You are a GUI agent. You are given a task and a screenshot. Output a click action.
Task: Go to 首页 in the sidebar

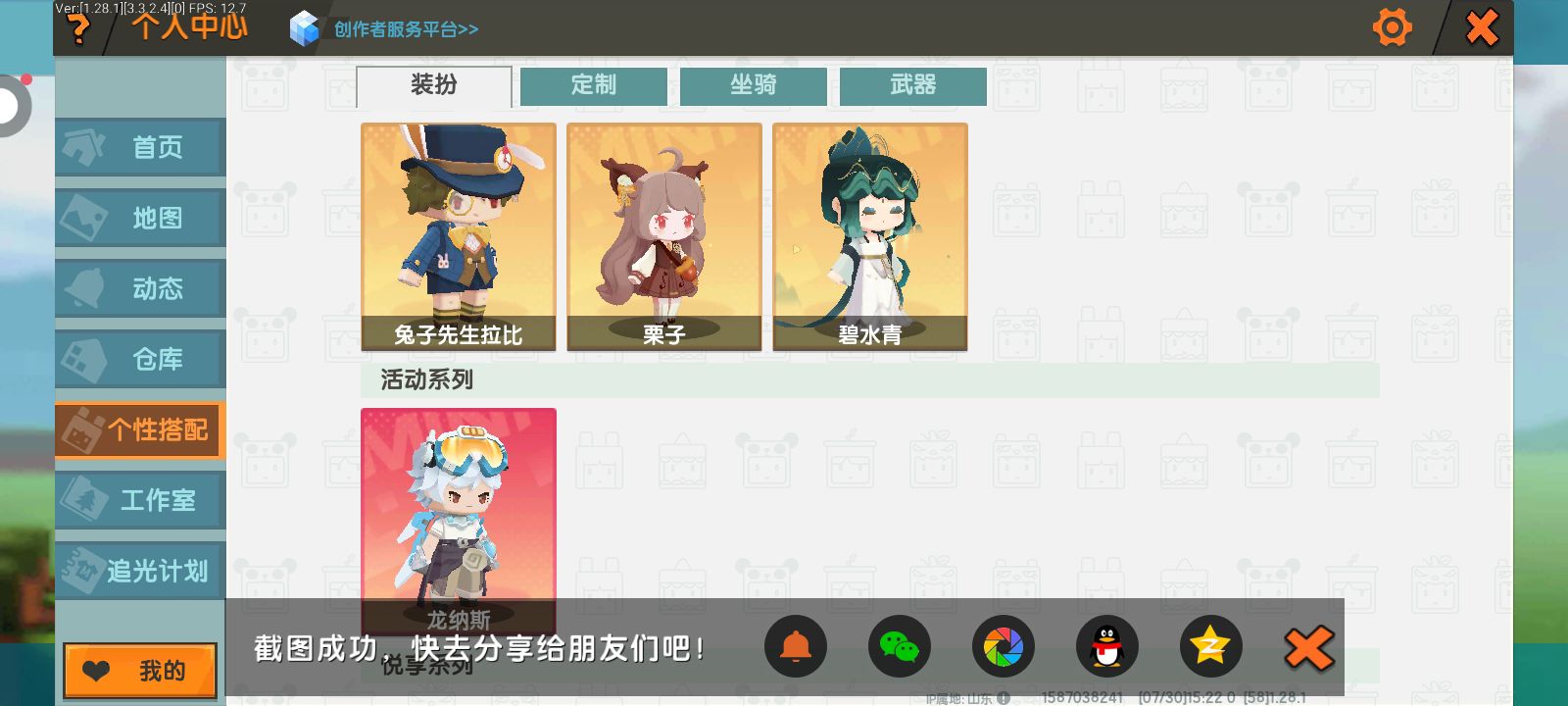coord(140,147)
